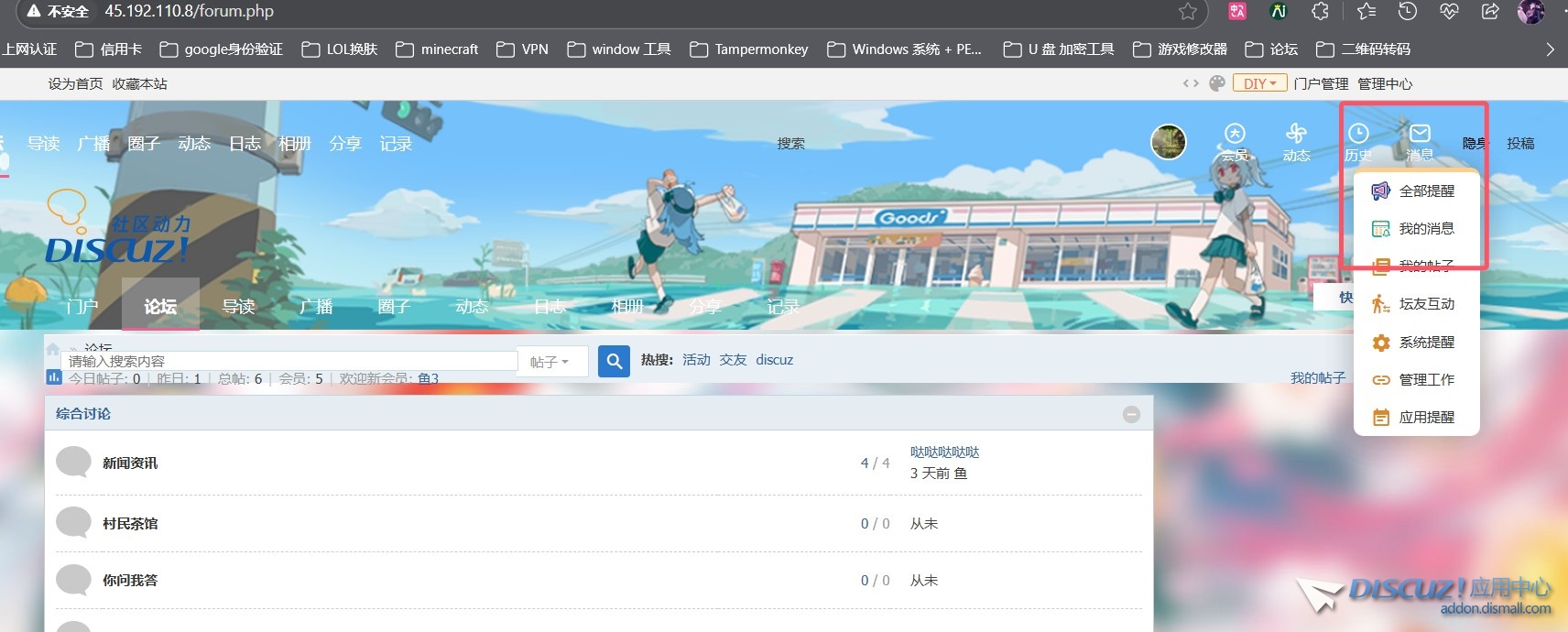This screenshot has height=632, width=1568.
Task: Open the 新闻资讯 forum
Action: coord(130,463)
